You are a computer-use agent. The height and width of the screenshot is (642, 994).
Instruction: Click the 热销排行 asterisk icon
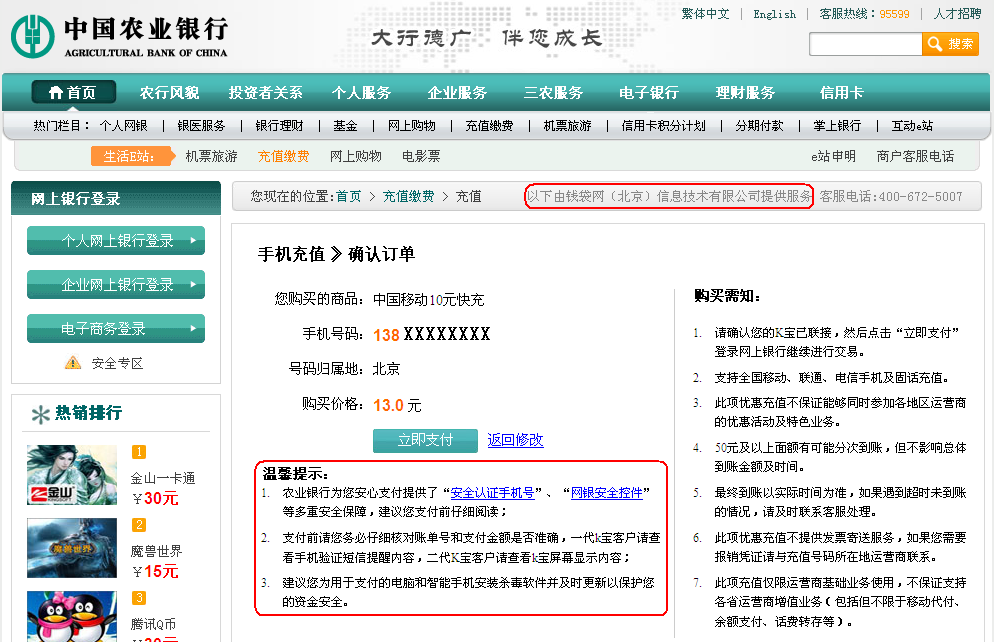point(41,414)
